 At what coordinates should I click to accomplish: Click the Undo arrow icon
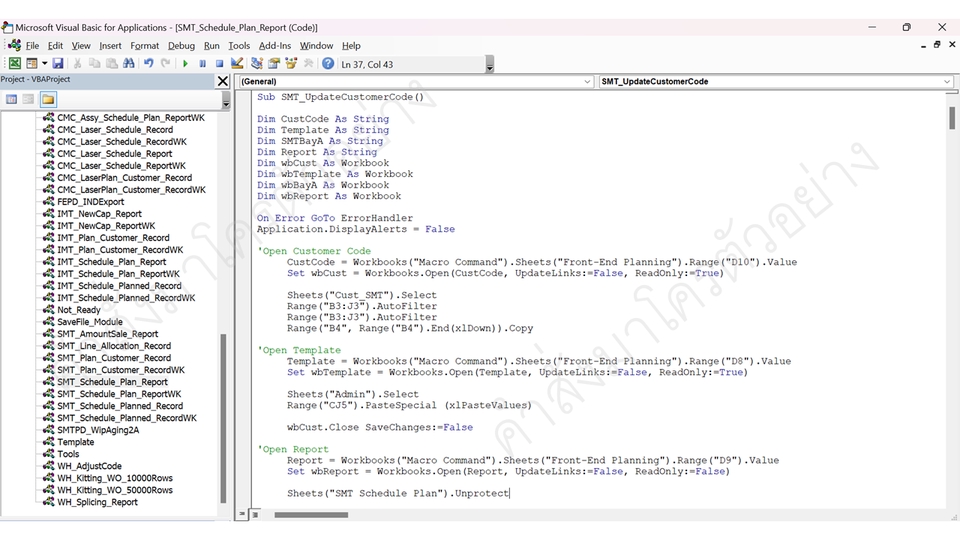tap(148, 64)
